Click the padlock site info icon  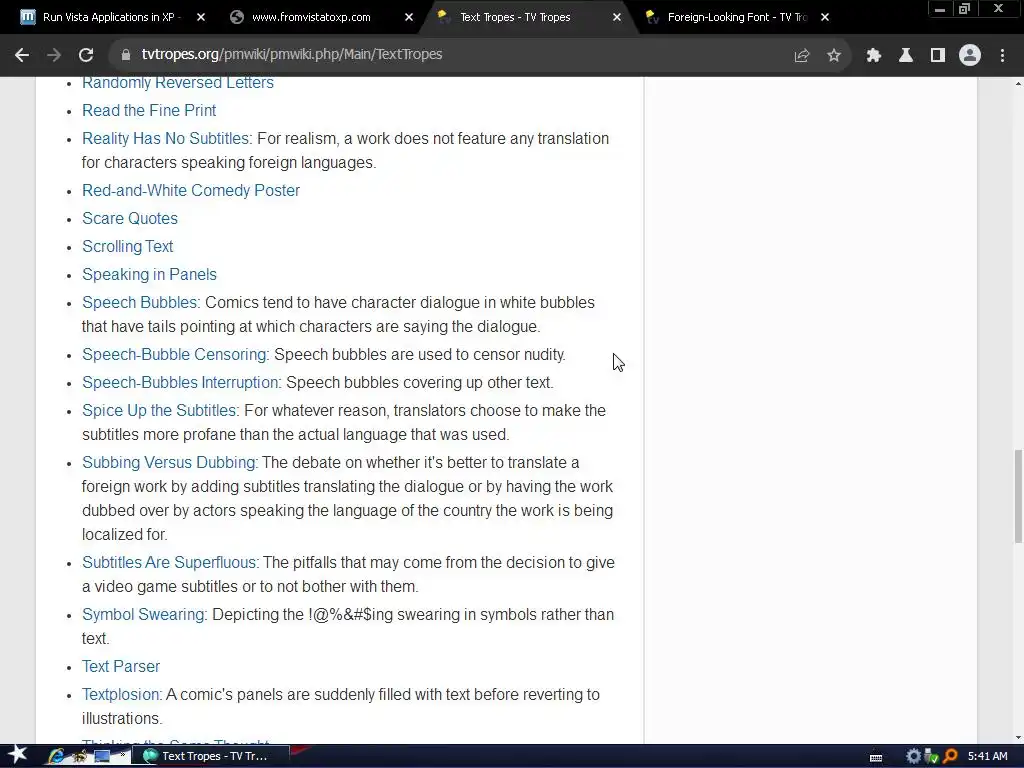pos(126,55)
